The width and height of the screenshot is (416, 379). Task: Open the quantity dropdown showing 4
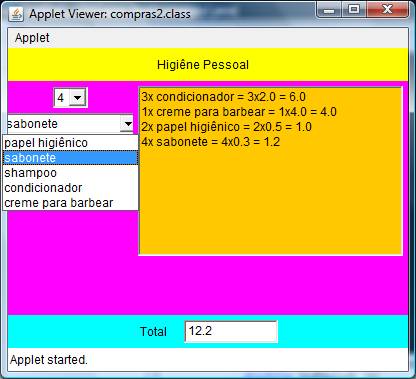(x=70, y=98)
